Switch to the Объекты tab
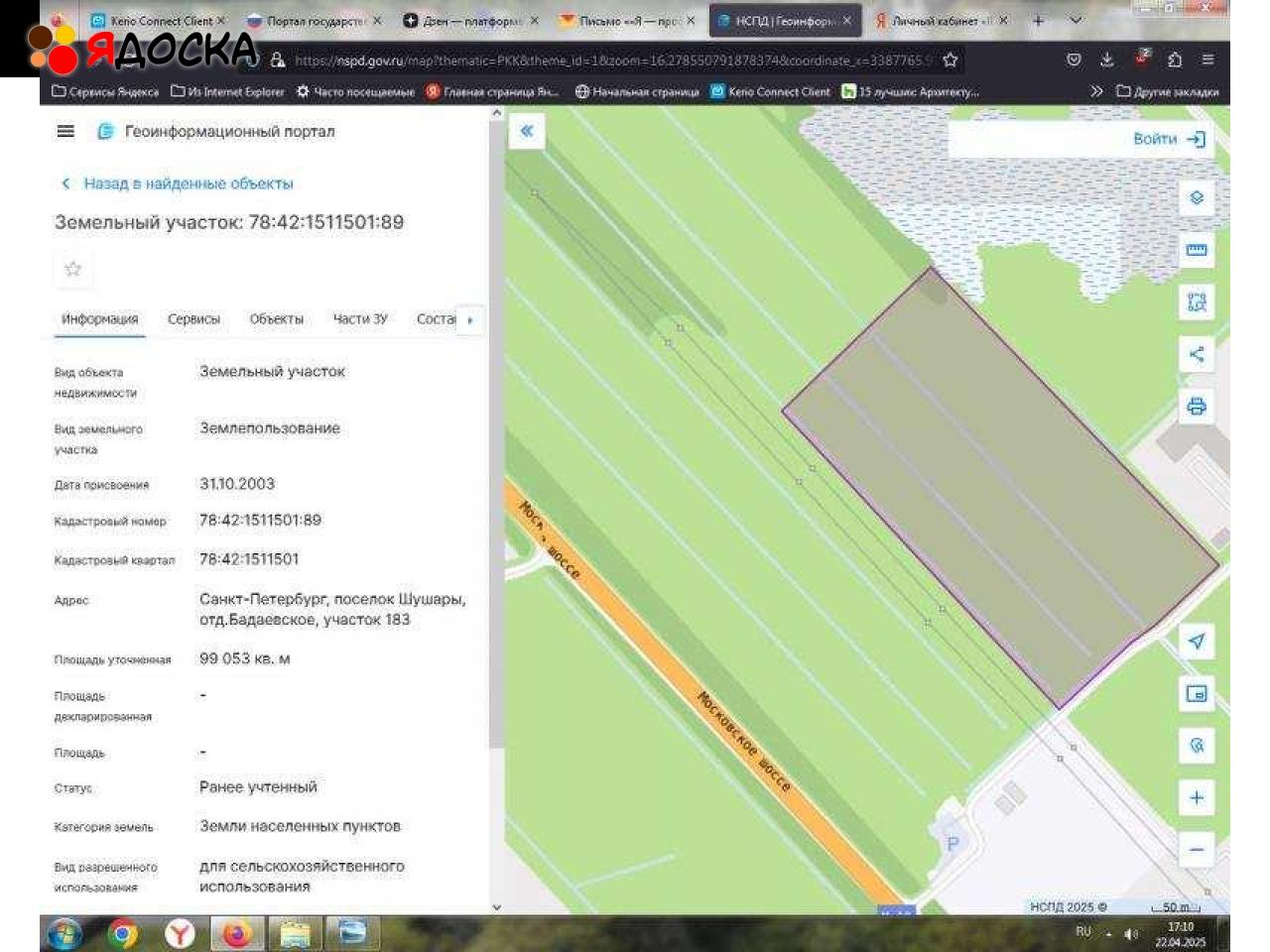 276,319
